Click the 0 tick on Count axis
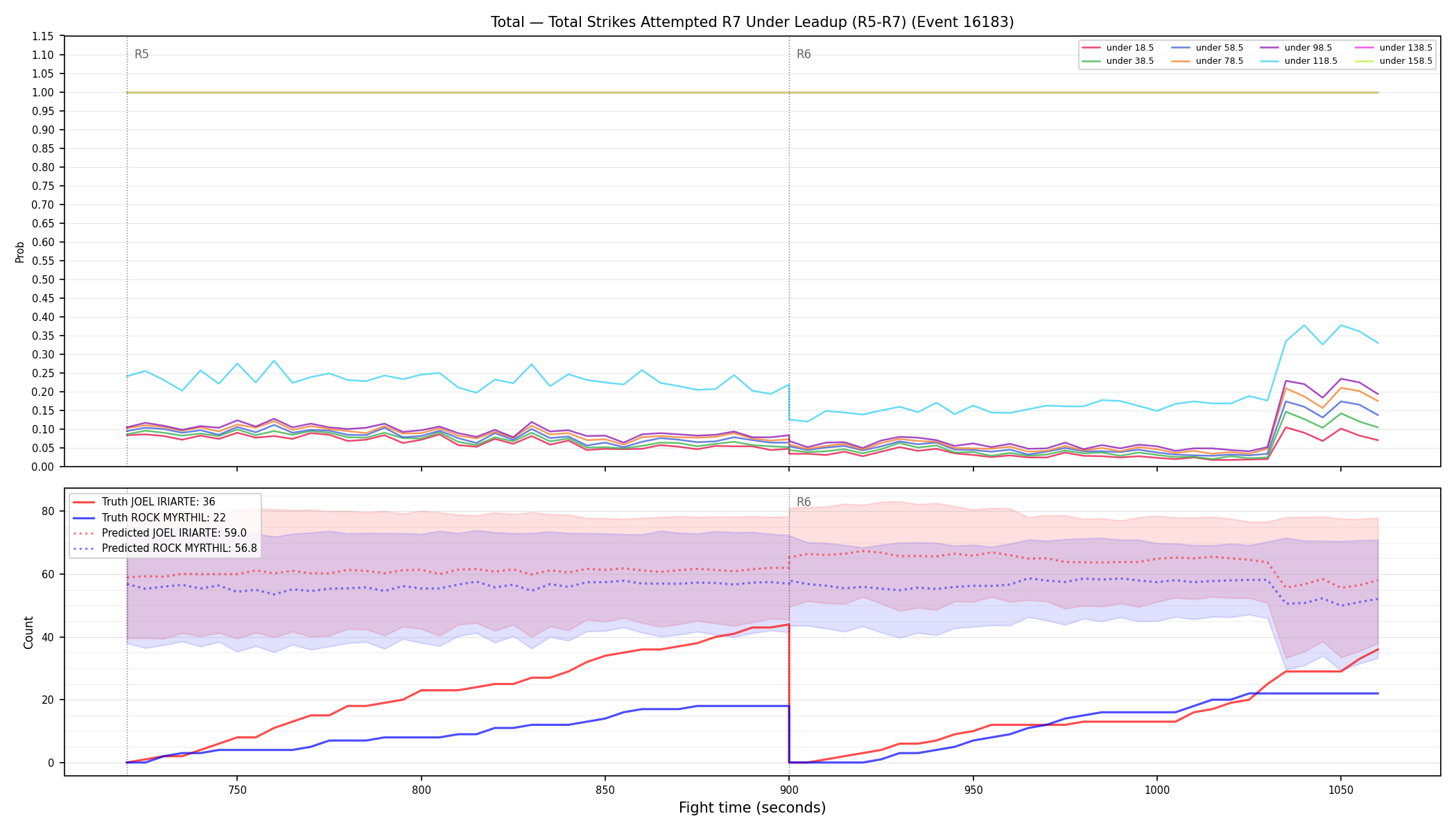This screenshot has width=1456, height=832. [52, 763]
